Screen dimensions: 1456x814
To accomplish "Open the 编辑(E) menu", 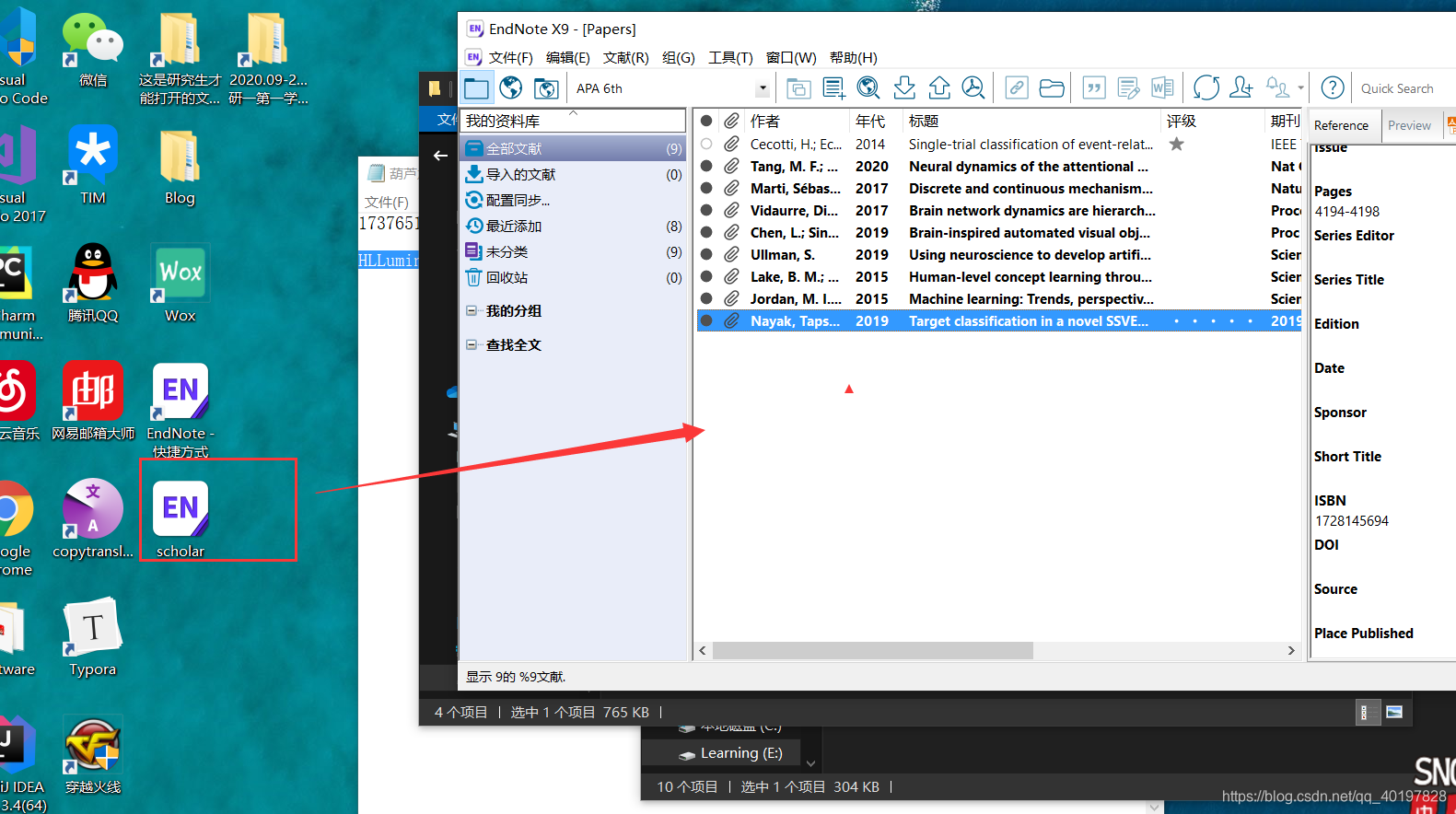I will (567, 57).
